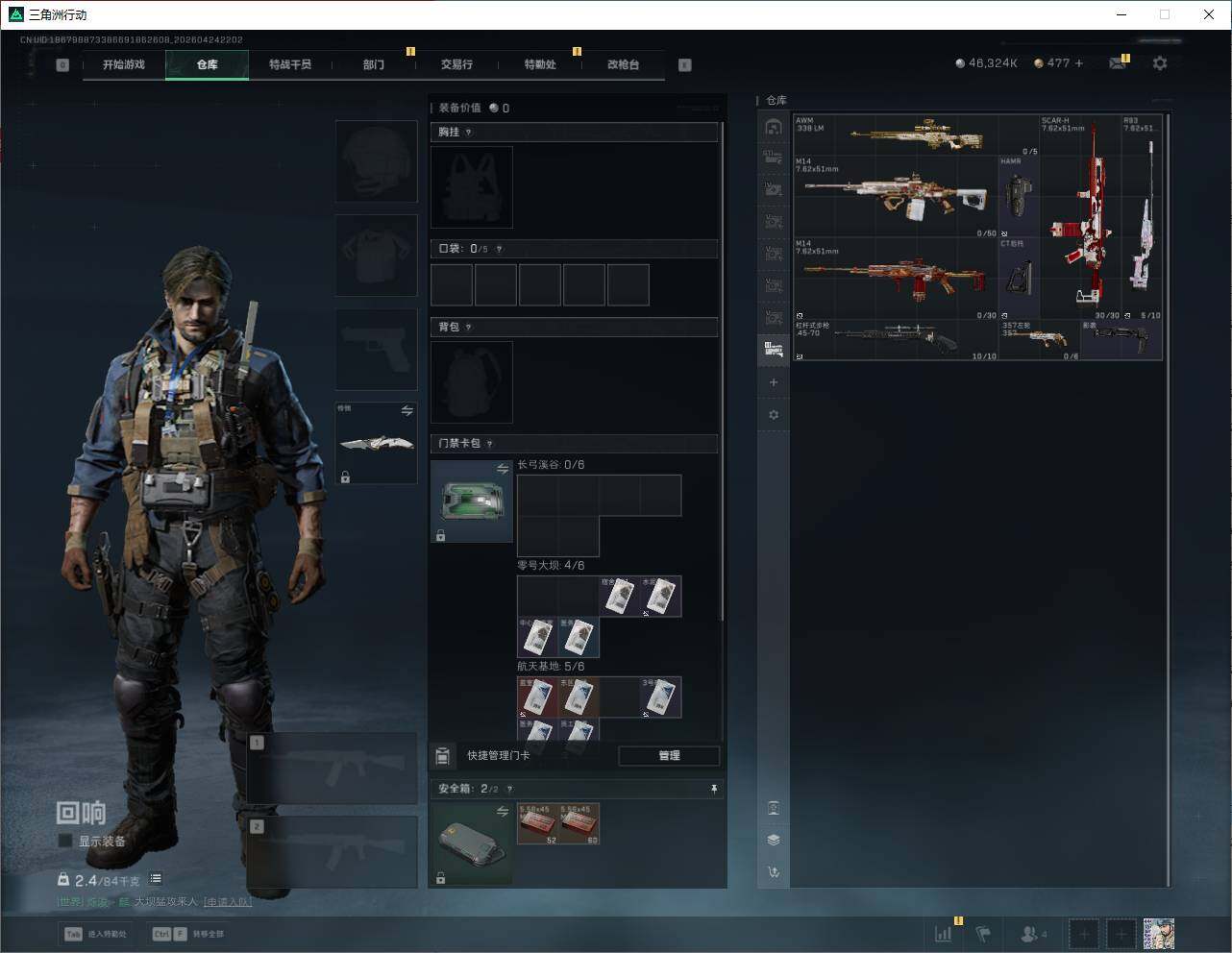Click the 装备价值 equipment value label
Viewport: 1232px width, 953px height.
(x=460, y=109)
